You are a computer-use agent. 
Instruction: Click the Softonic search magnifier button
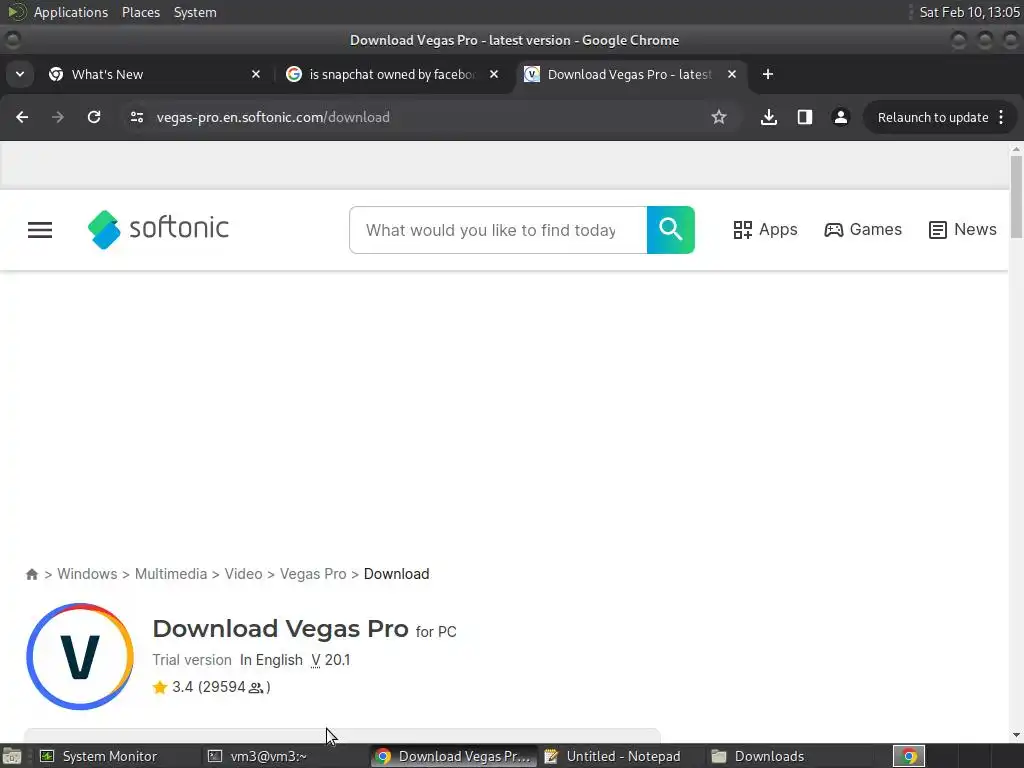click(671, 230)
